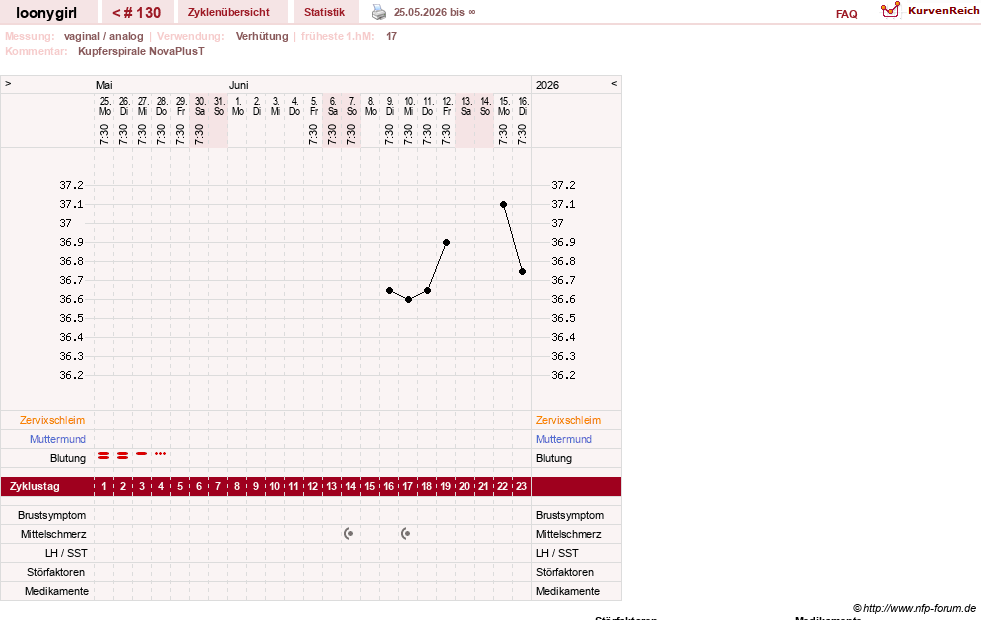The width and height of the screenshot is (981, 620).
Task: Click the left Medikamente row label
Action: [x=57, y=591]
